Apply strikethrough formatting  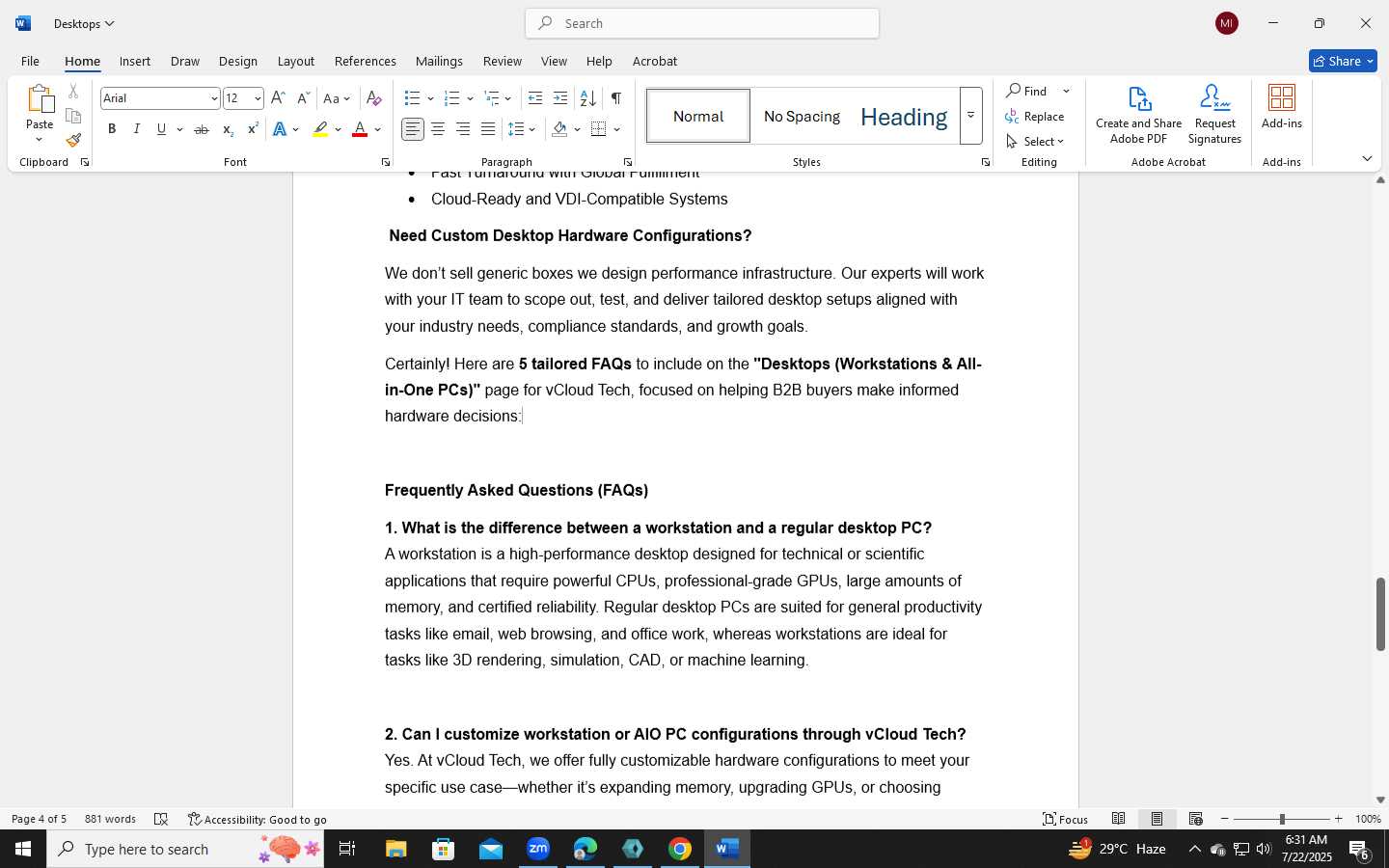[x=202, y=129]
